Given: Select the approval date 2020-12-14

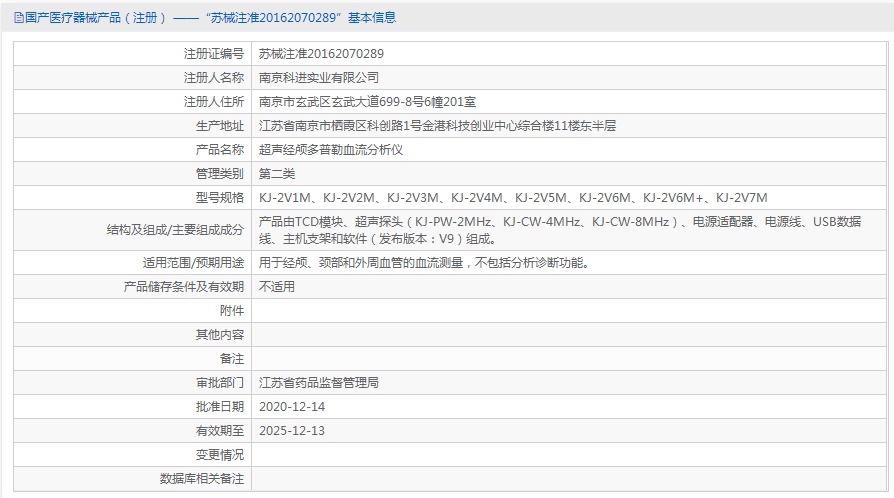Looking at the screenshot, I should [292, 406].
